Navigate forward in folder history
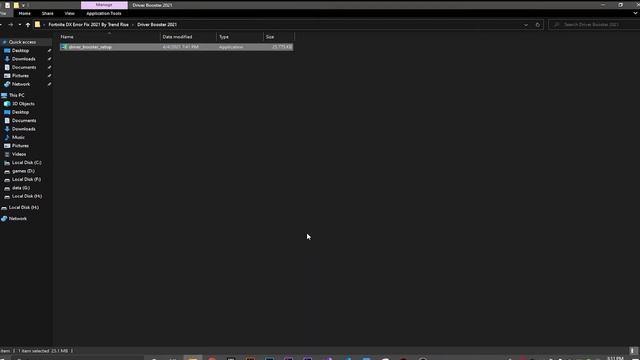 [11, 25]
